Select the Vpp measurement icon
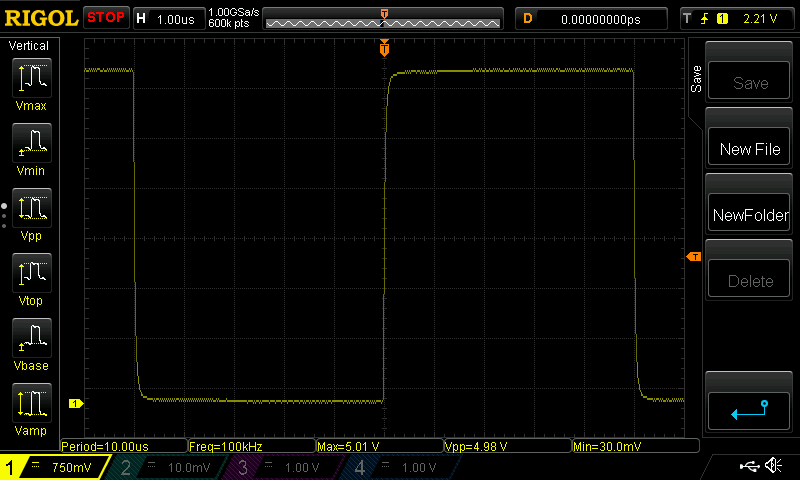 point(32,208)
